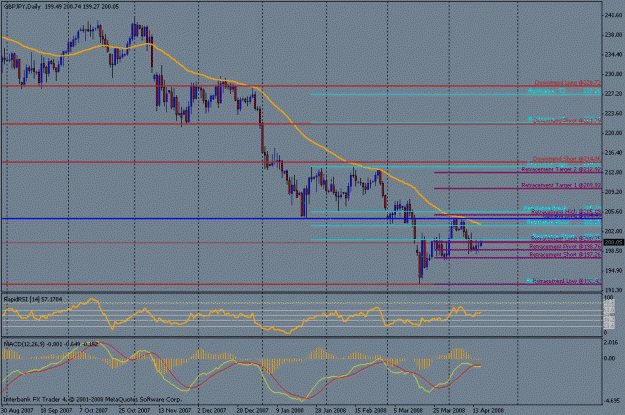Click the Retracement Pivot @198.76 label

(565, 247)
